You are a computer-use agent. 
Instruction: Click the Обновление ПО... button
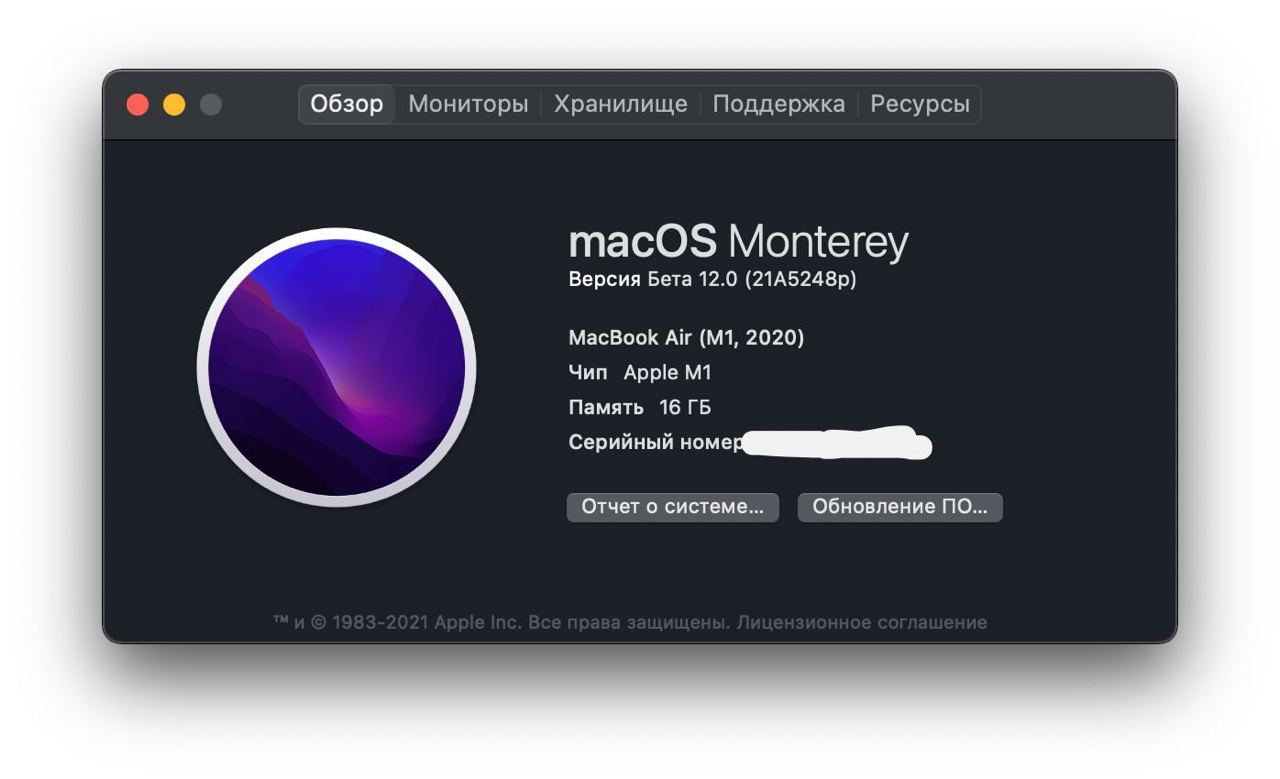tap(900, 507)
